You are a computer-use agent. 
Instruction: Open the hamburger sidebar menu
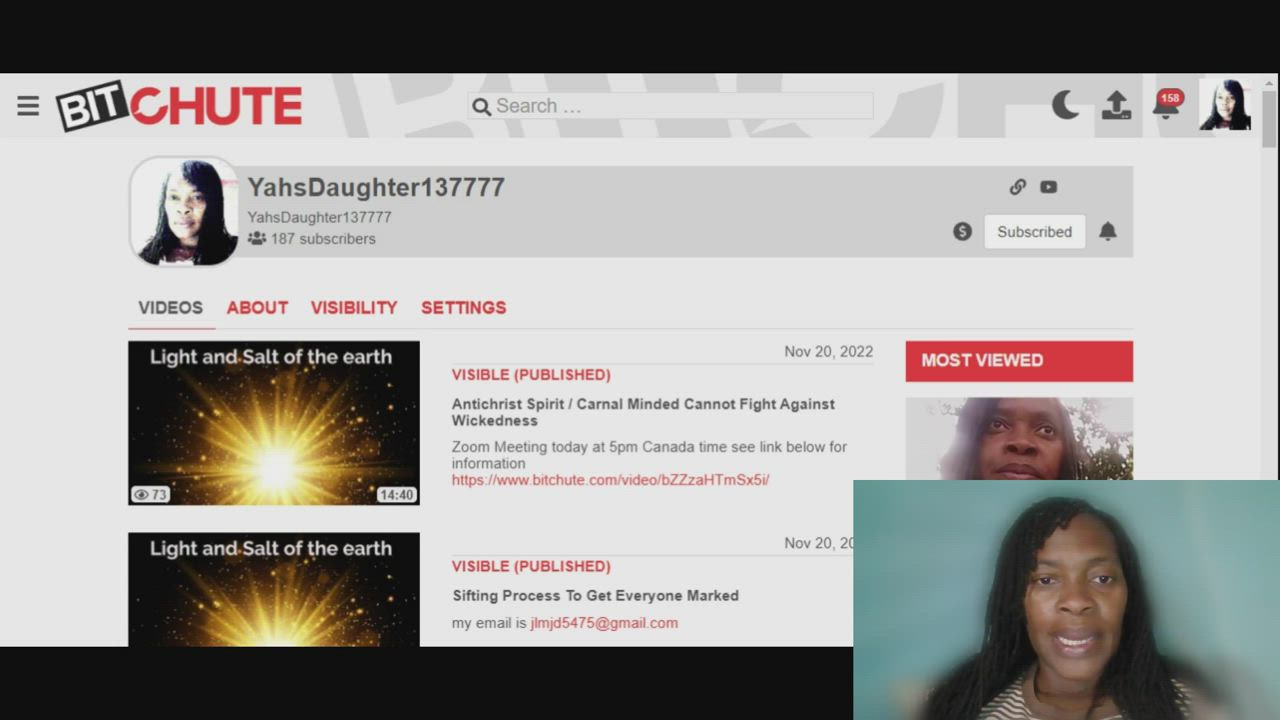click(x=28, y=106)
